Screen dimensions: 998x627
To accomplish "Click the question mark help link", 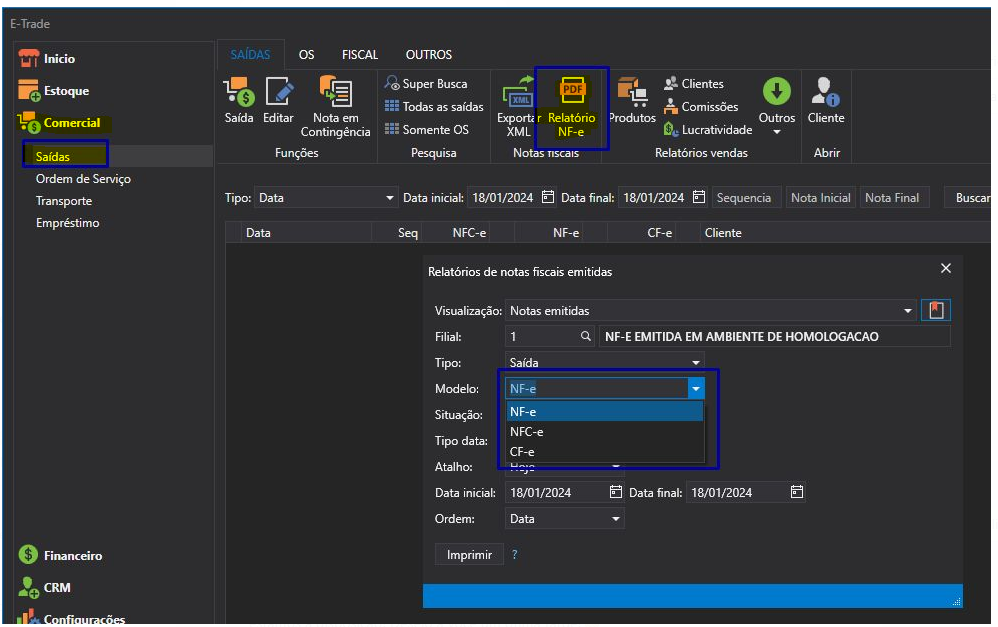I will 515,554.
